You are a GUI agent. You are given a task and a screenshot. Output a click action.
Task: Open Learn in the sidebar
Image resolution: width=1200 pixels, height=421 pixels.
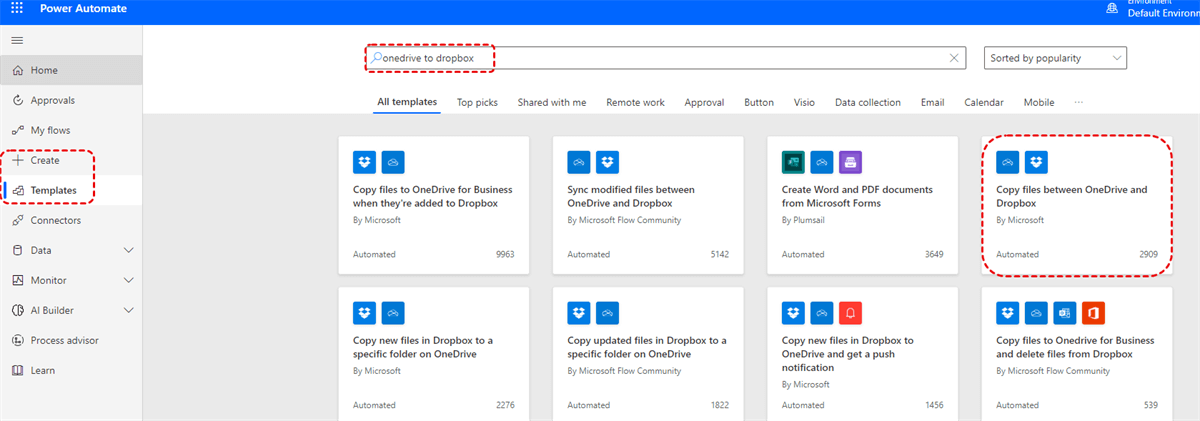click(x=71, y=370)
